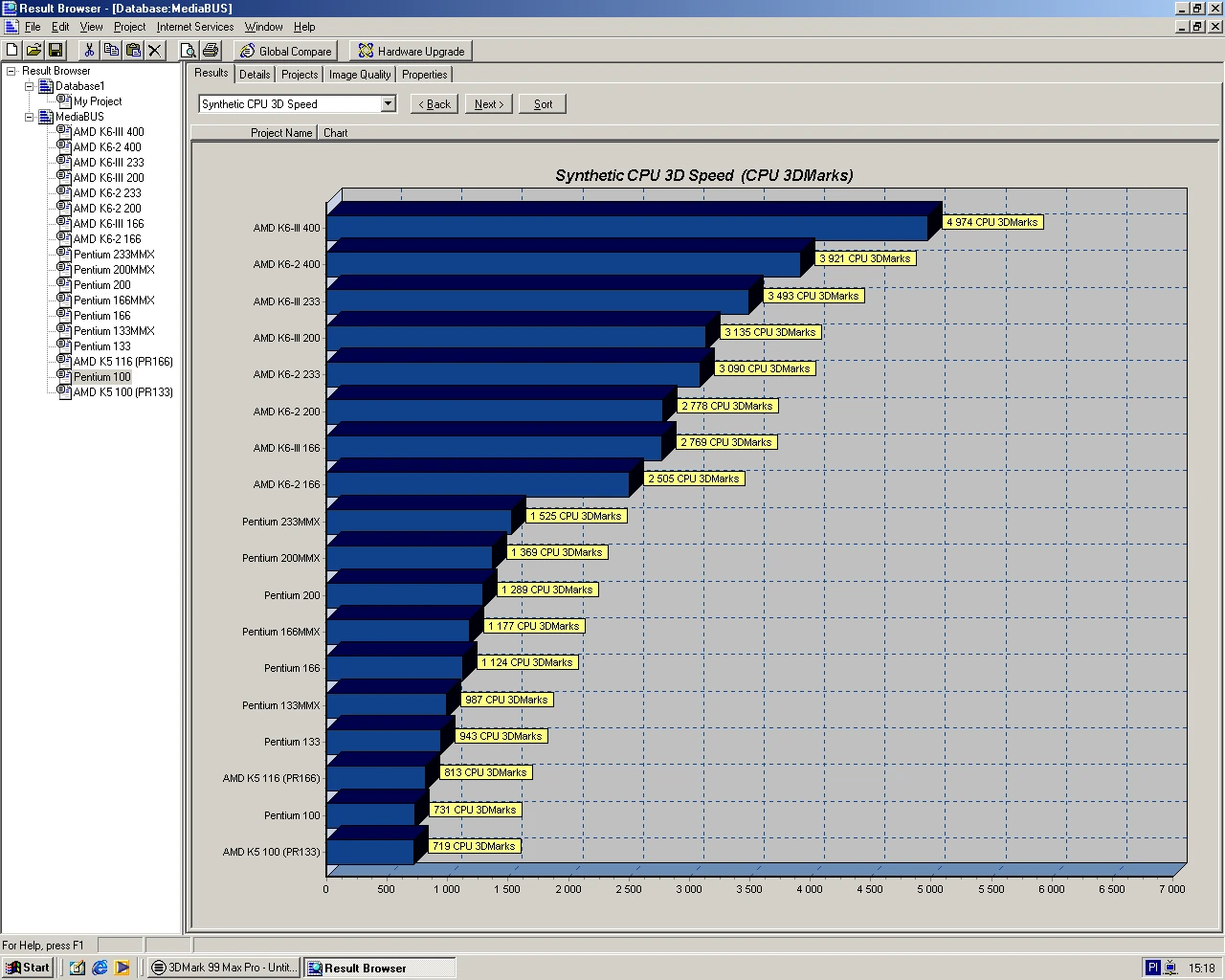1225x980 pixels.
Task: Click the 2 505 CPU 3DMarks value label
Action: click(694, 479)
